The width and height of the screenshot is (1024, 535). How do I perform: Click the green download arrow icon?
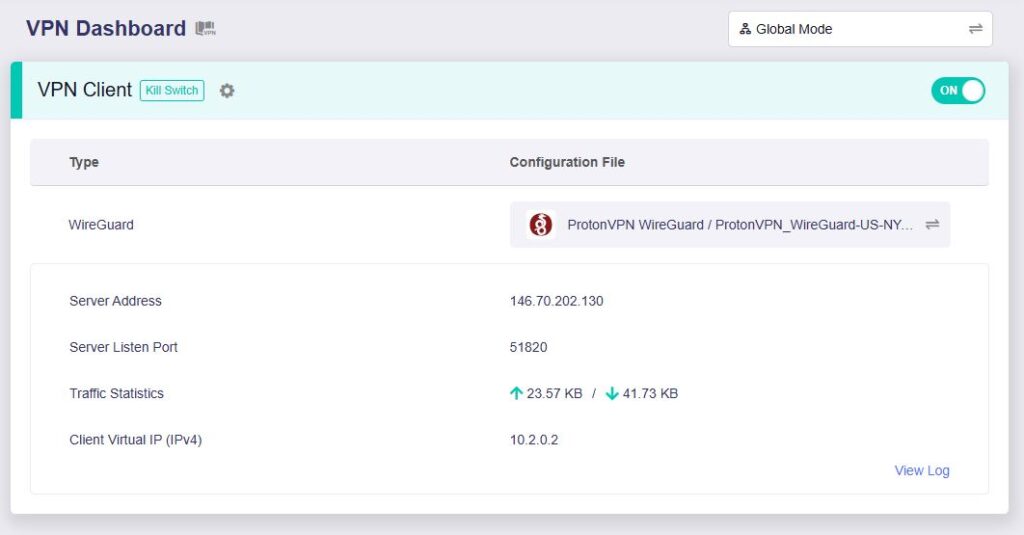click(x=612, y=393)
